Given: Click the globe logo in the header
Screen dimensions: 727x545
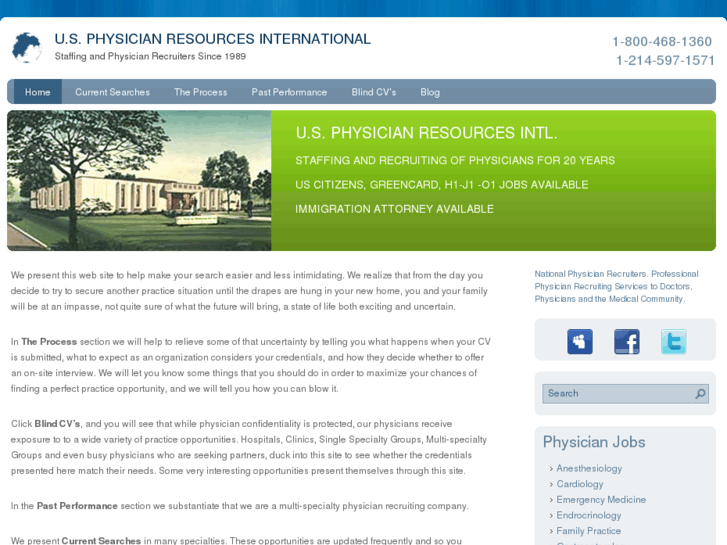Looking at the screenshot, I should coord(27,47).
